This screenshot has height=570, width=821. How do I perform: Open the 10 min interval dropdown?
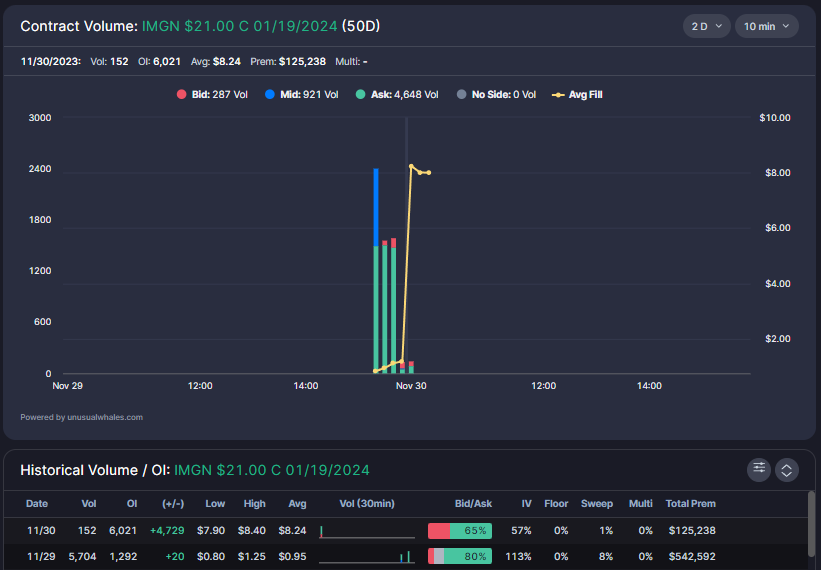[767, 26]
